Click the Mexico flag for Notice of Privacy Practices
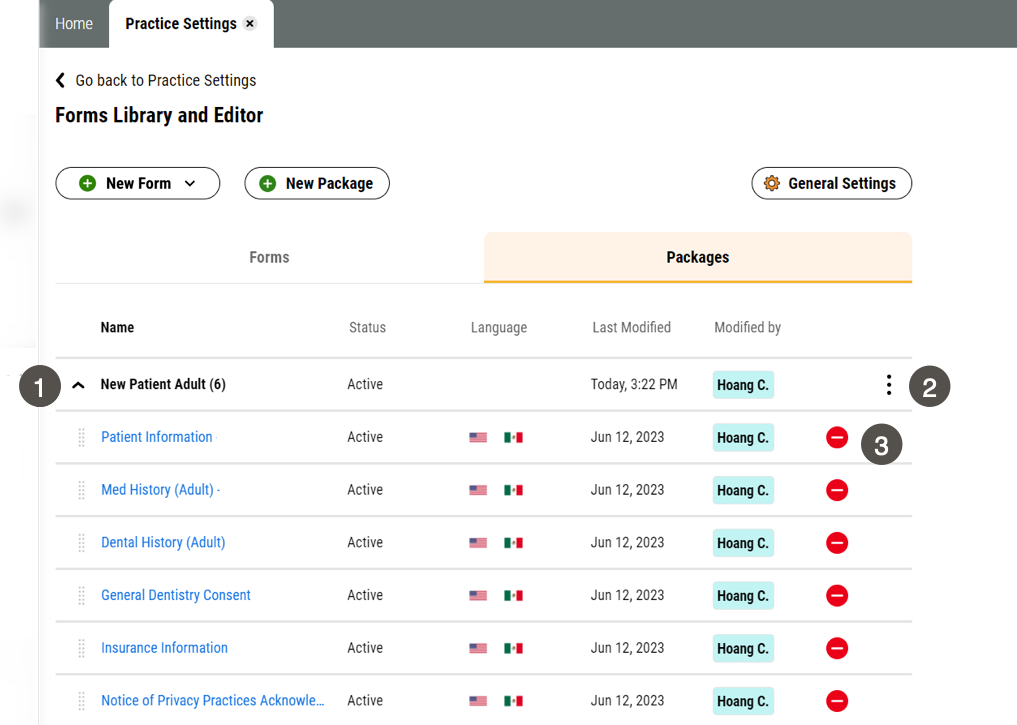This screenshot has width=1017, height=725. [x=513, y=700]
